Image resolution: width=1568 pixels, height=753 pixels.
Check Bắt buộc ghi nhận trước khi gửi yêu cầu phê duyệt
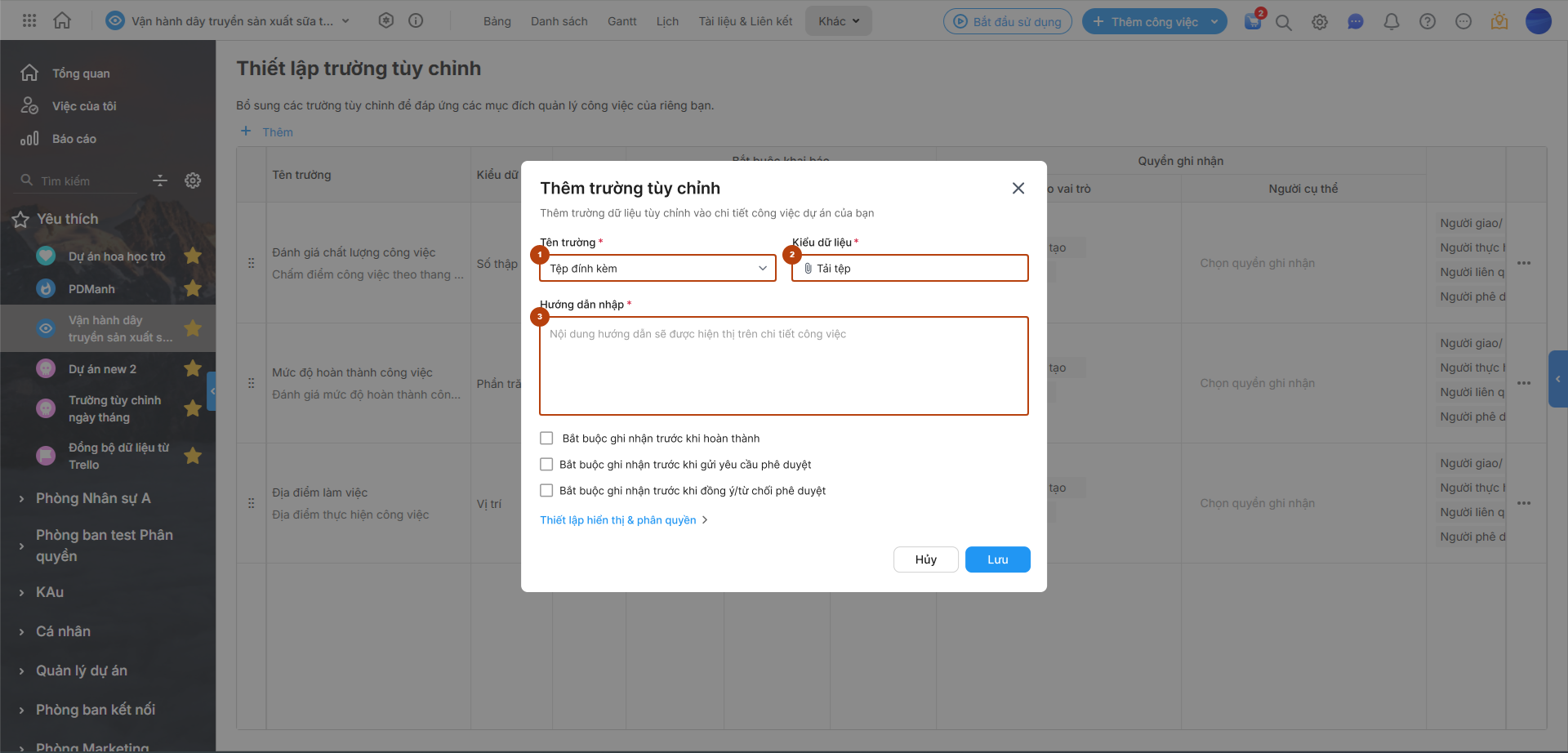pos(546,465)
